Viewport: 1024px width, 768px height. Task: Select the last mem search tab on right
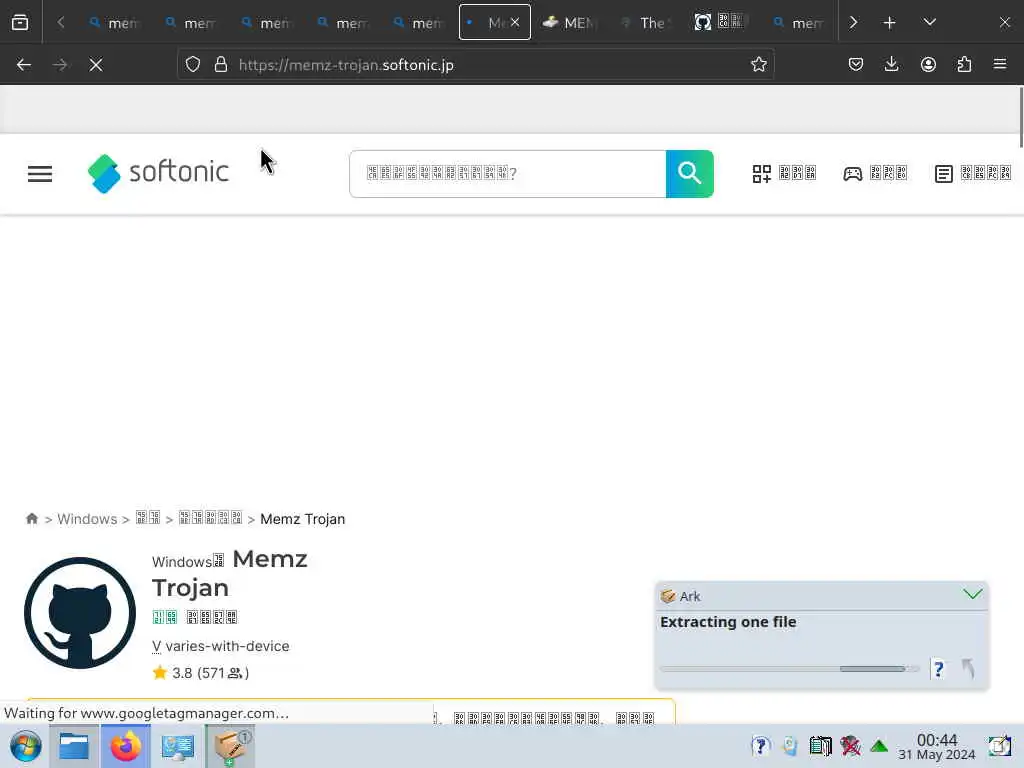(798, 22)
